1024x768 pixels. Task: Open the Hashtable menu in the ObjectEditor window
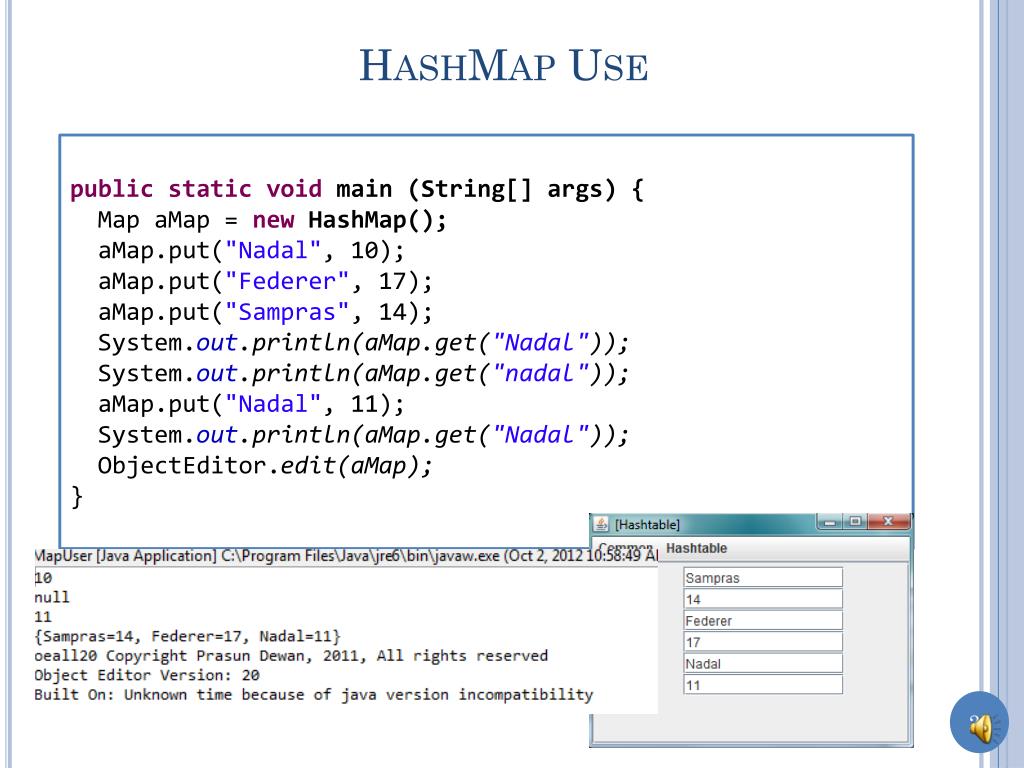click(696, 548)
